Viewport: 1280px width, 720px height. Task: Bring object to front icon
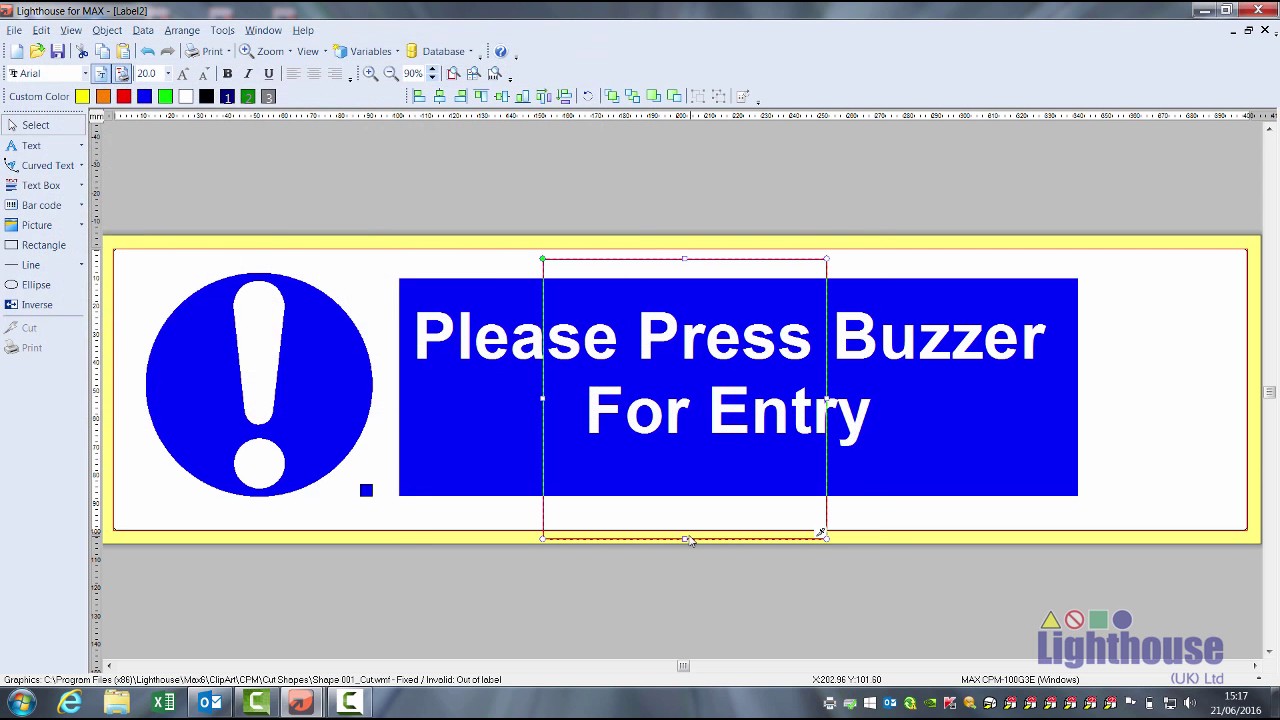611,96
